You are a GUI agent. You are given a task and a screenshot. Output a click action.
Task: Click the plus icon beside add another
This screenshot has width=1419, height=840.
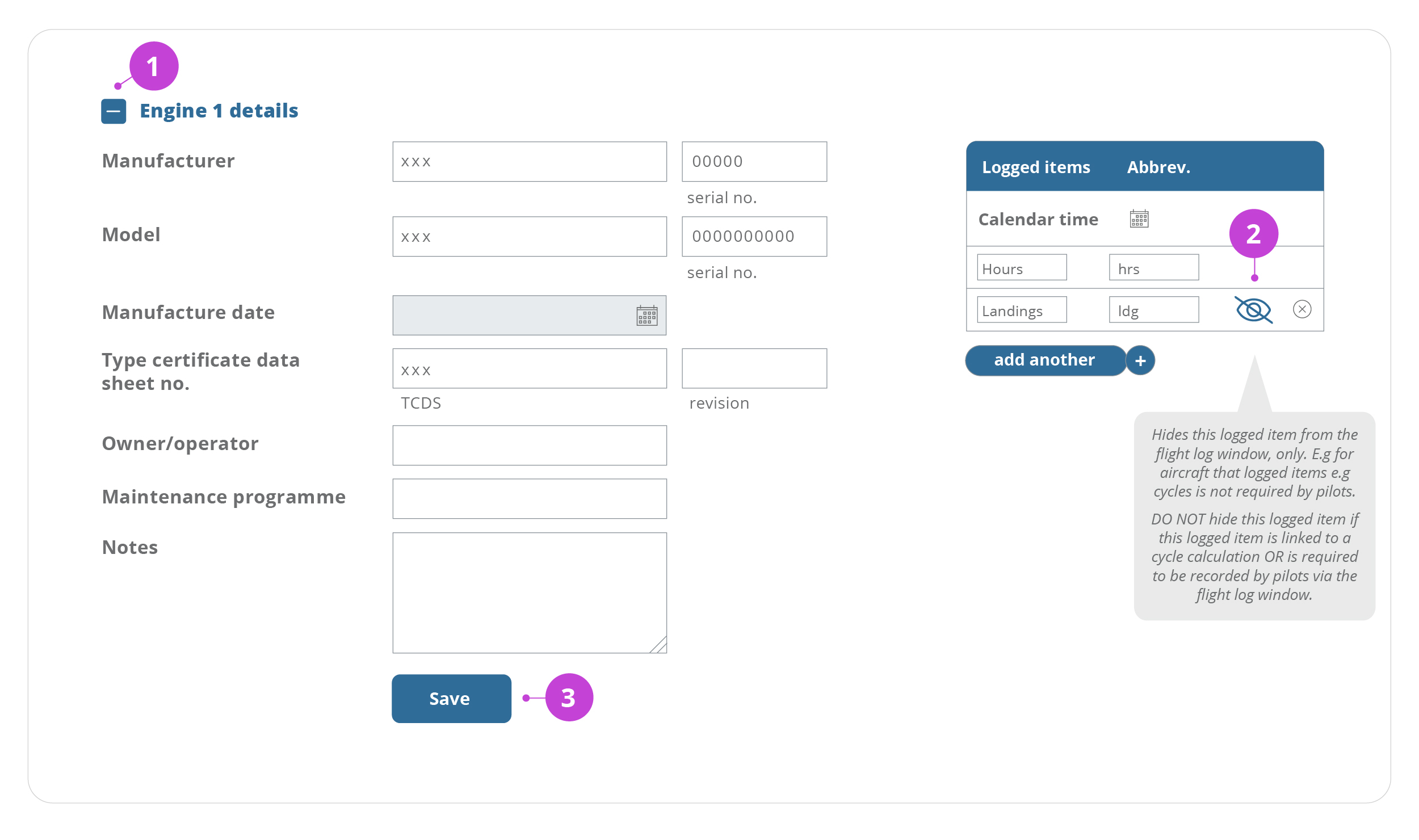tap(1140, 360)
